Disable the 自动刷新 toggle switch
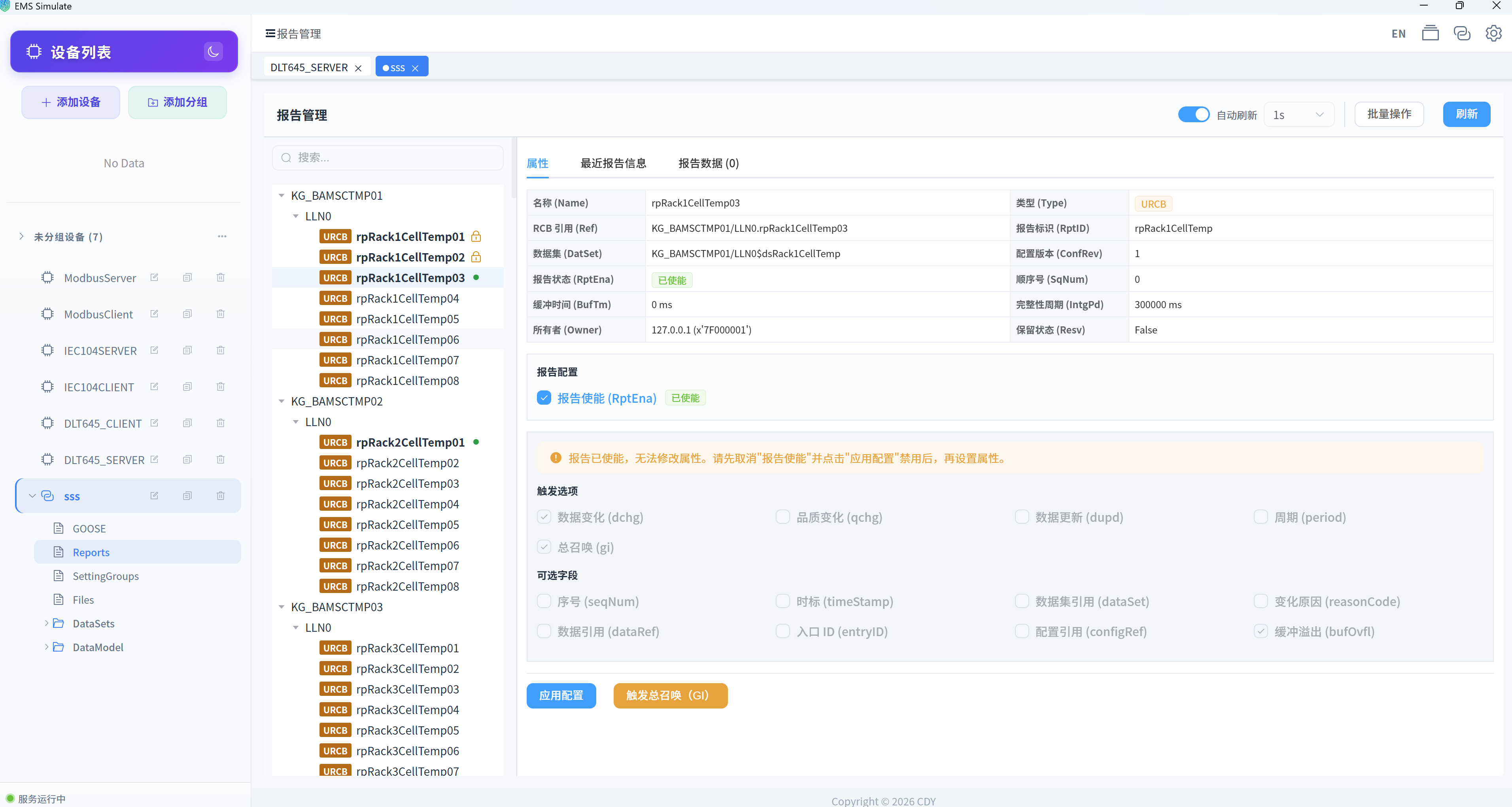 [1193, 115]
